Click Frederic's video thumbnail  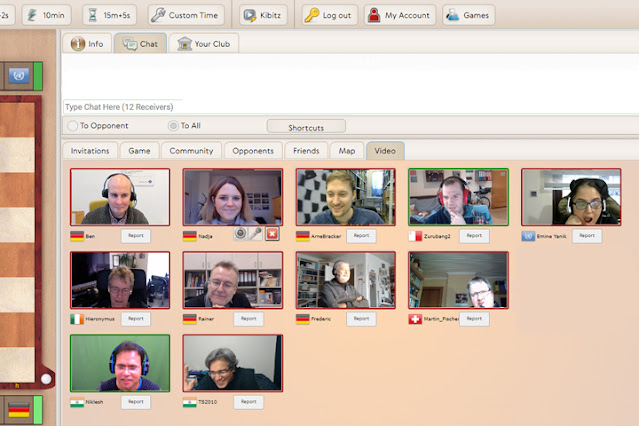pyautogui.click(x=346, y=280)
